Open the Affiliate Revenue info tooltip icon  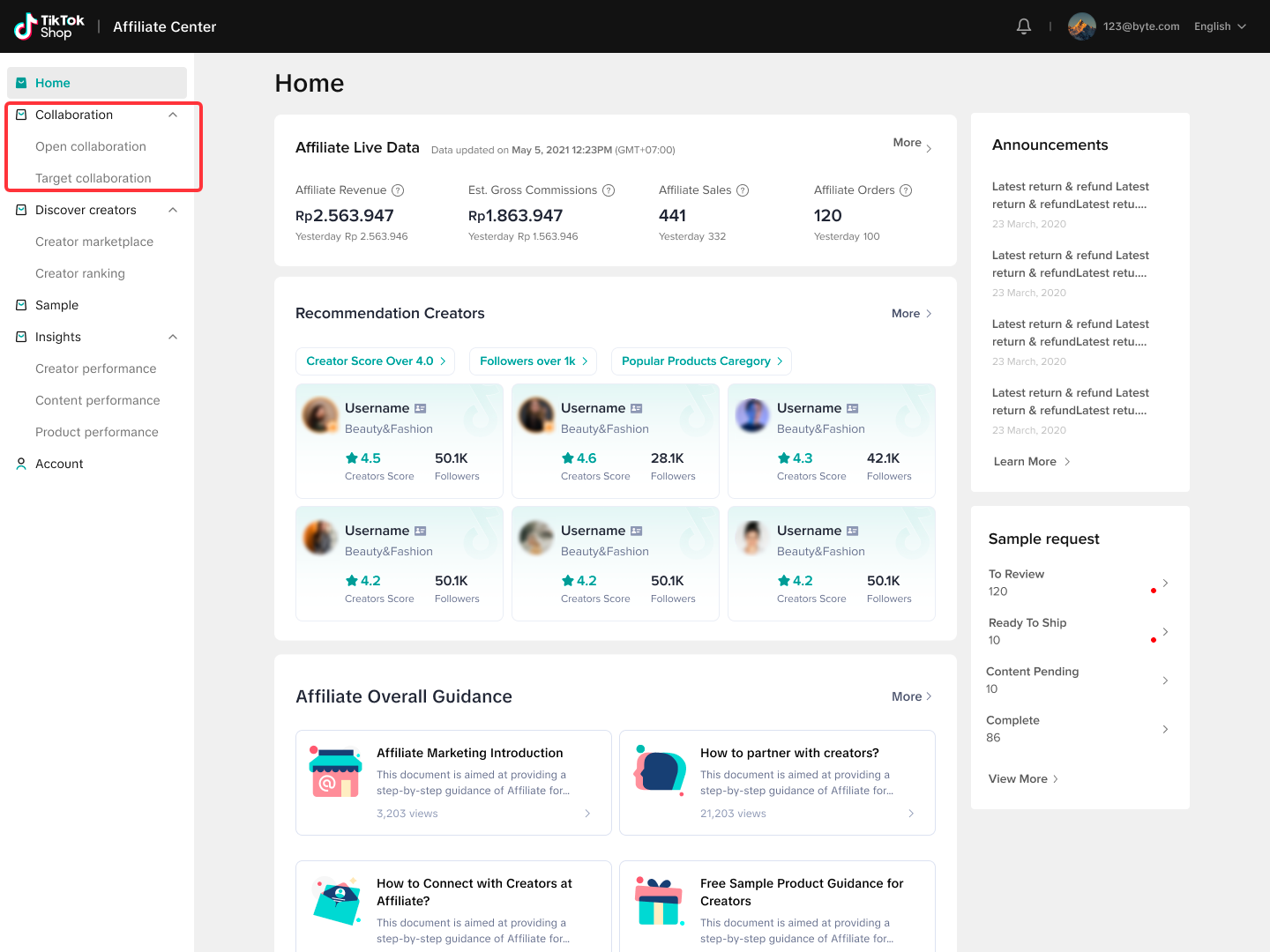(398, 190)
